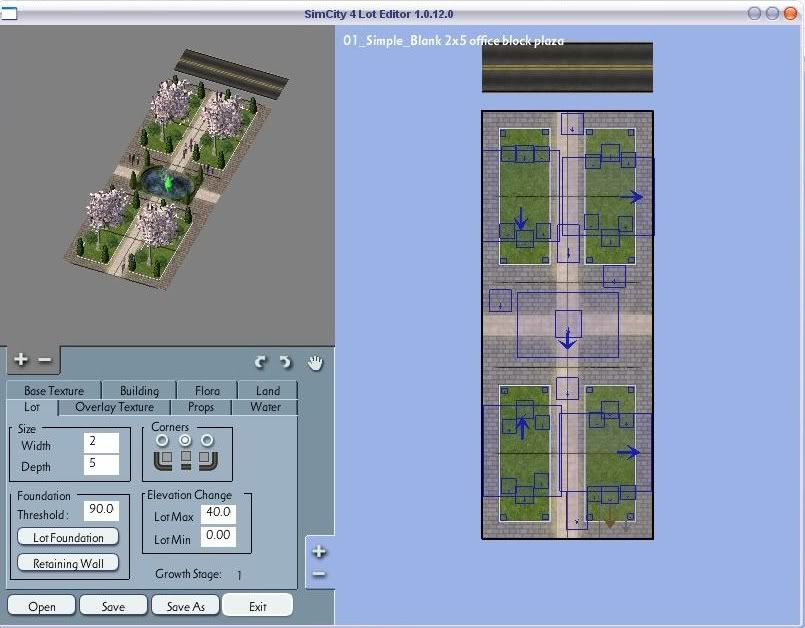The image size is (805, 628).
Task: Click the Lot Max elevation field
Action: tap(218, 513)
